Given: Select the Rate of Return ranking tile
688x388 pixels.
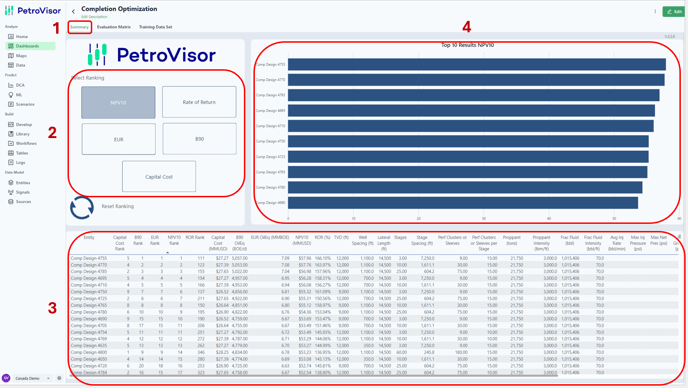Looking at the screenshot, I should point(199,102).
